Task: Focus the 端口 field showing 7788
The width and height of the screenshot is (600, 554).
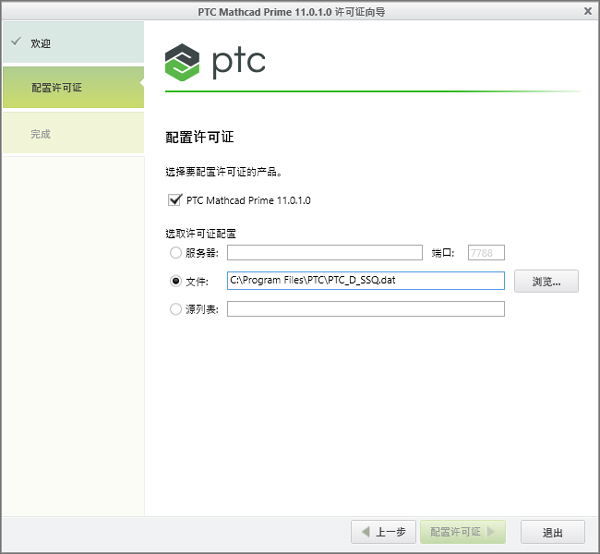Action: click(x=486, y=253)
